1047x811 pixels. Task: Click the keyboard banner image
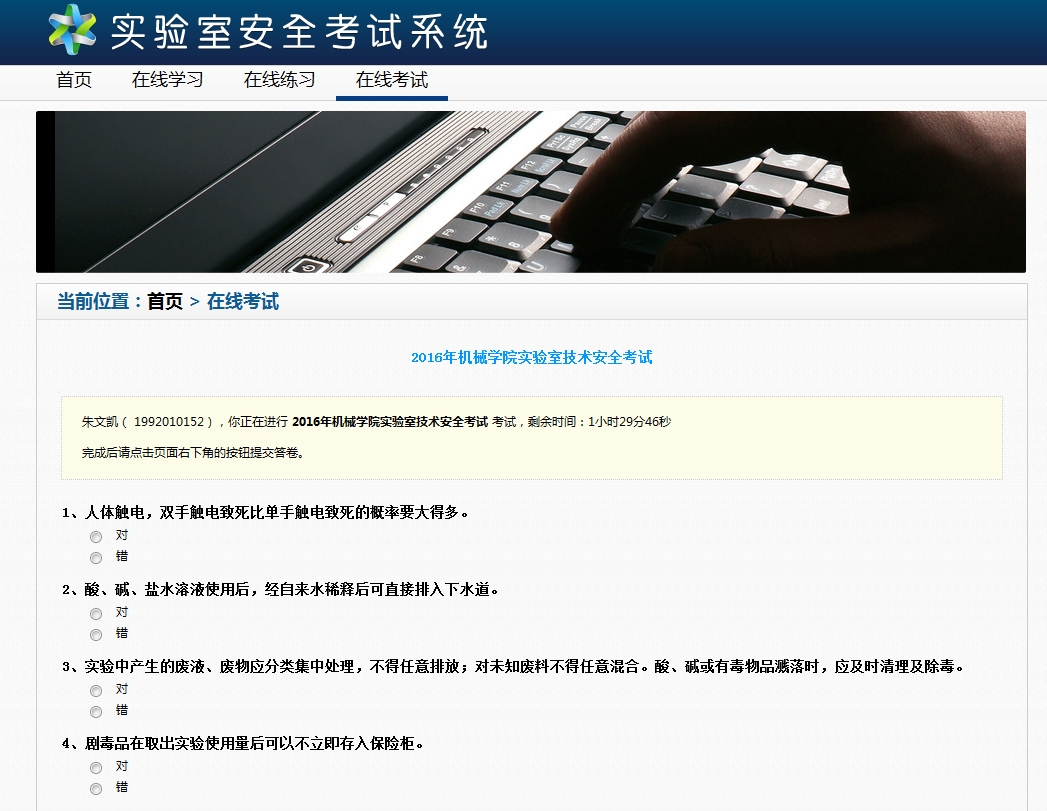pyautogui.click(x=530, y=191)
